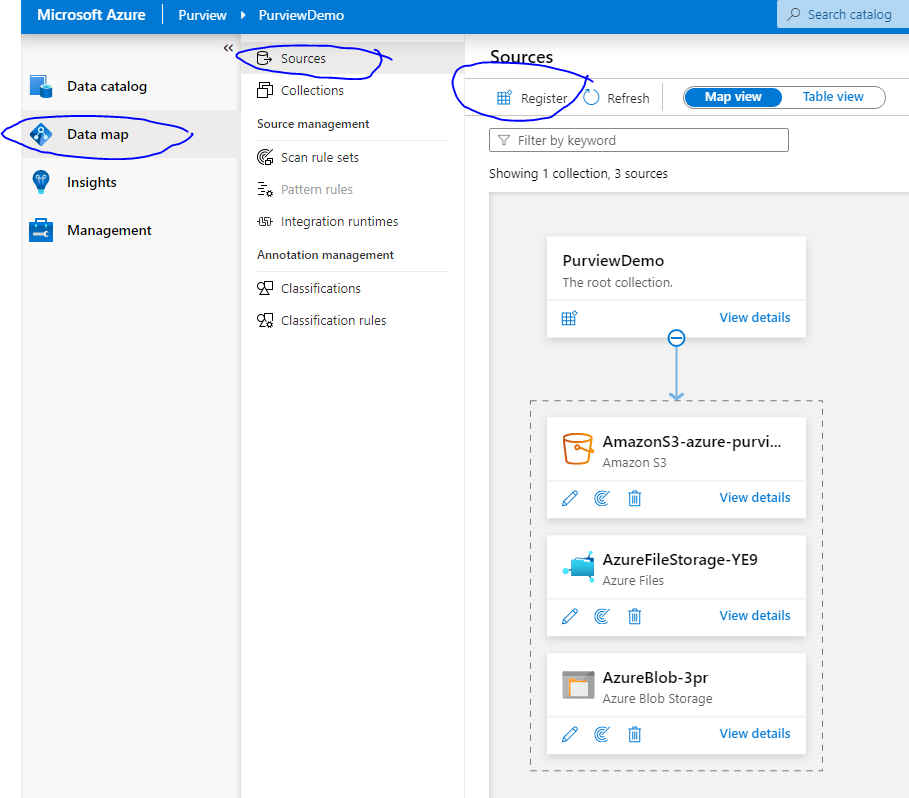
Task: Click the Sources icon in submenu
Action: [264, 58]
